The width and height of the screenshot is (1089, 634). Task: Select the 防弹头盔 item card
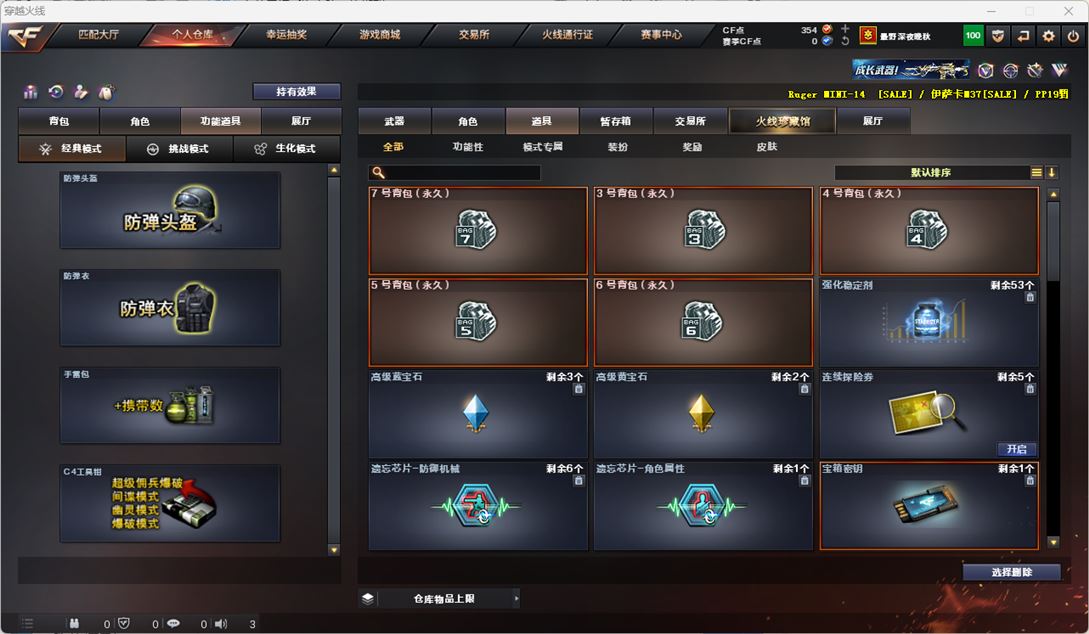click(170, 210)
